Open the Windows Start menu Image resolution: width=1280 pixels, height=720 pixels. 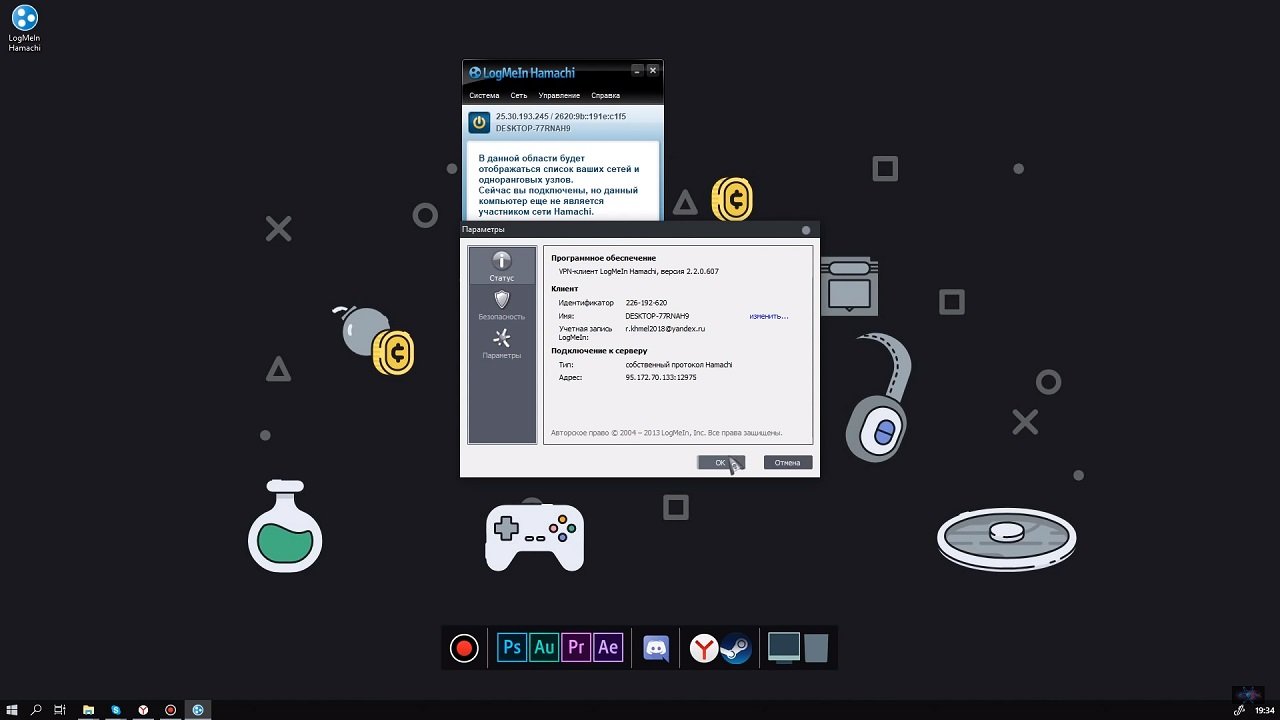[12, 710]
